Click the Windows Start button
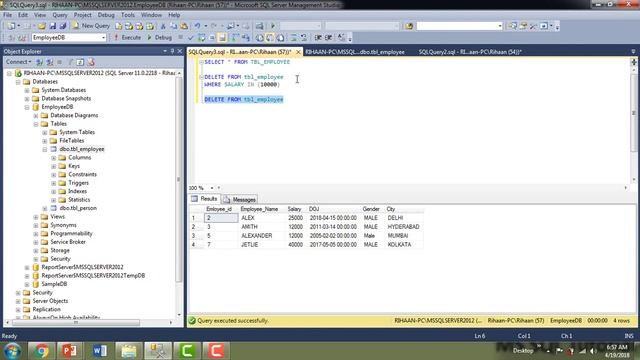The image size is (640, 360). pos(12,351)
